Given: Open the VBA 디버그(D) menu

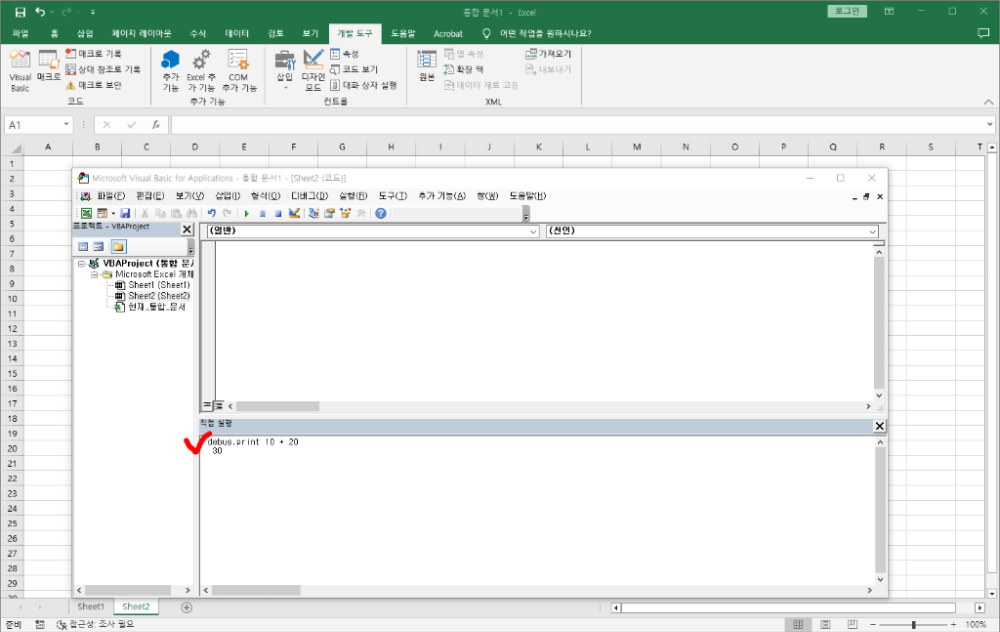Looking at the screenshot, I should point(309,196).
